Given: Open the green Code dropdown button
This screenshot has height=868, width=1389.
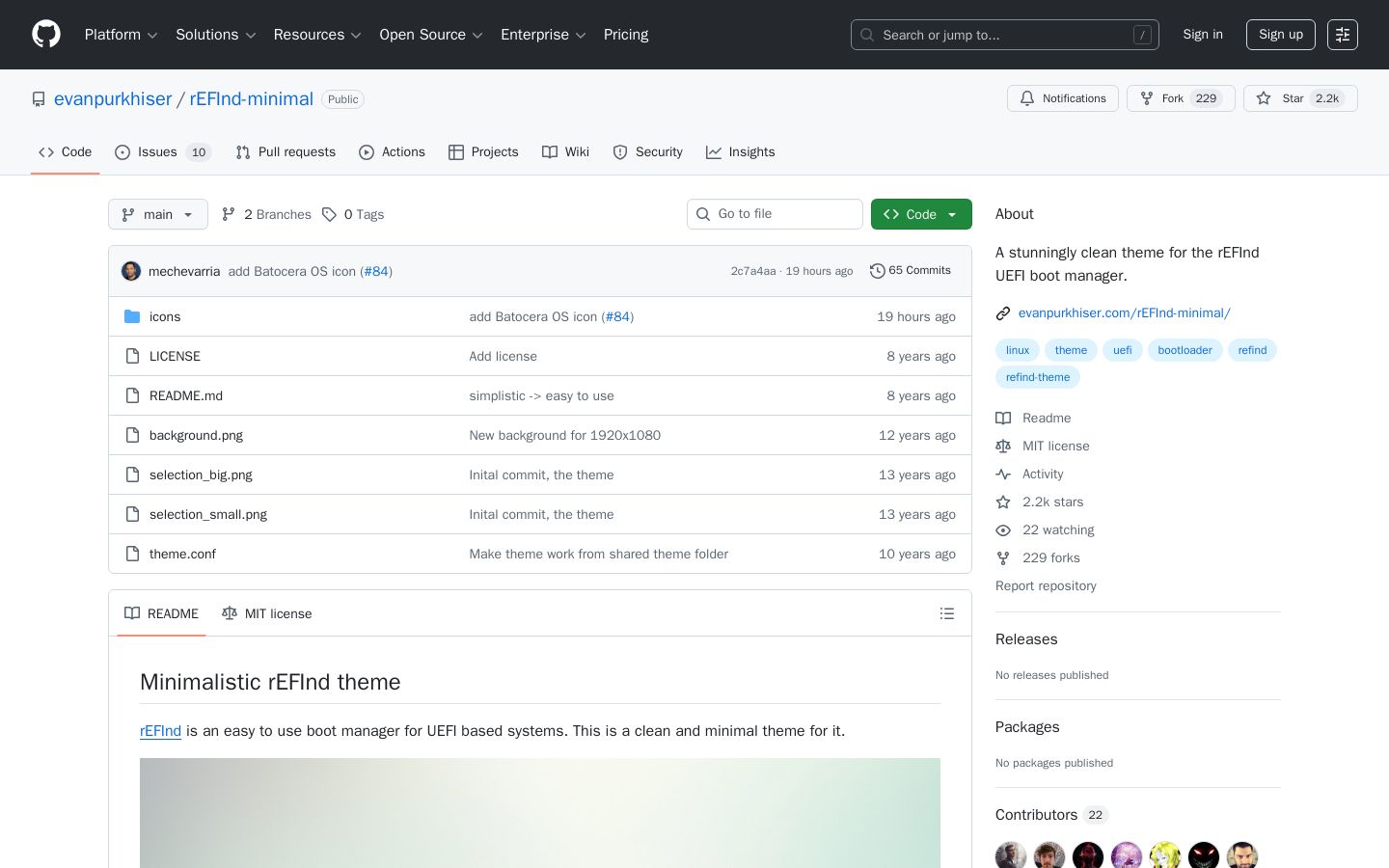Looking at the screenshot, I should coord(921,214).
